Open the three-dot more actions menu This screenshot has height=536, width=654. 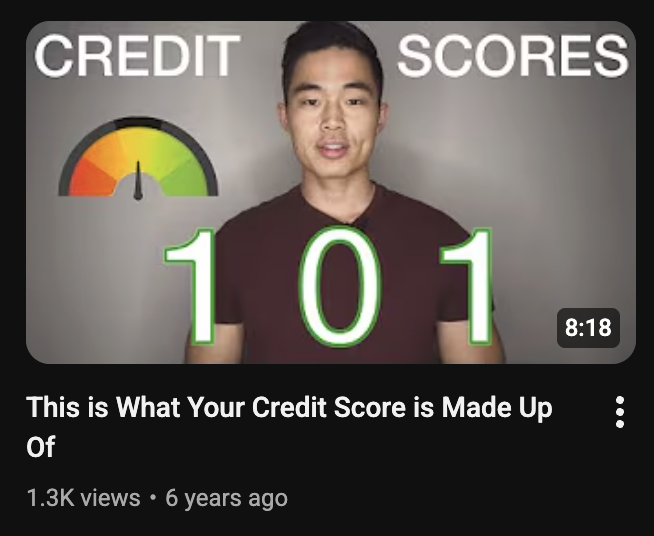click(620, 412)
